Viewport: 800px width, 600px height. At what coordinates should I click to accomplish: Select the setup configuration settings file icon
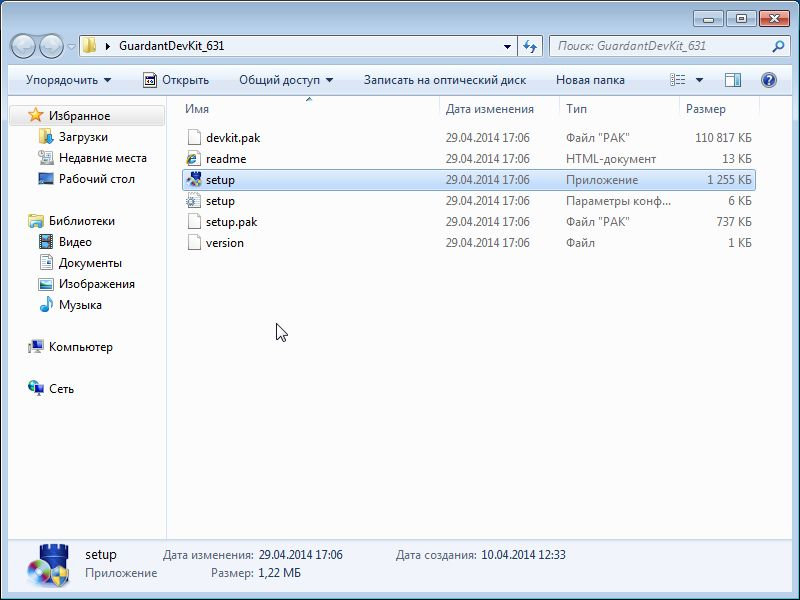click(x=195, y=201)
